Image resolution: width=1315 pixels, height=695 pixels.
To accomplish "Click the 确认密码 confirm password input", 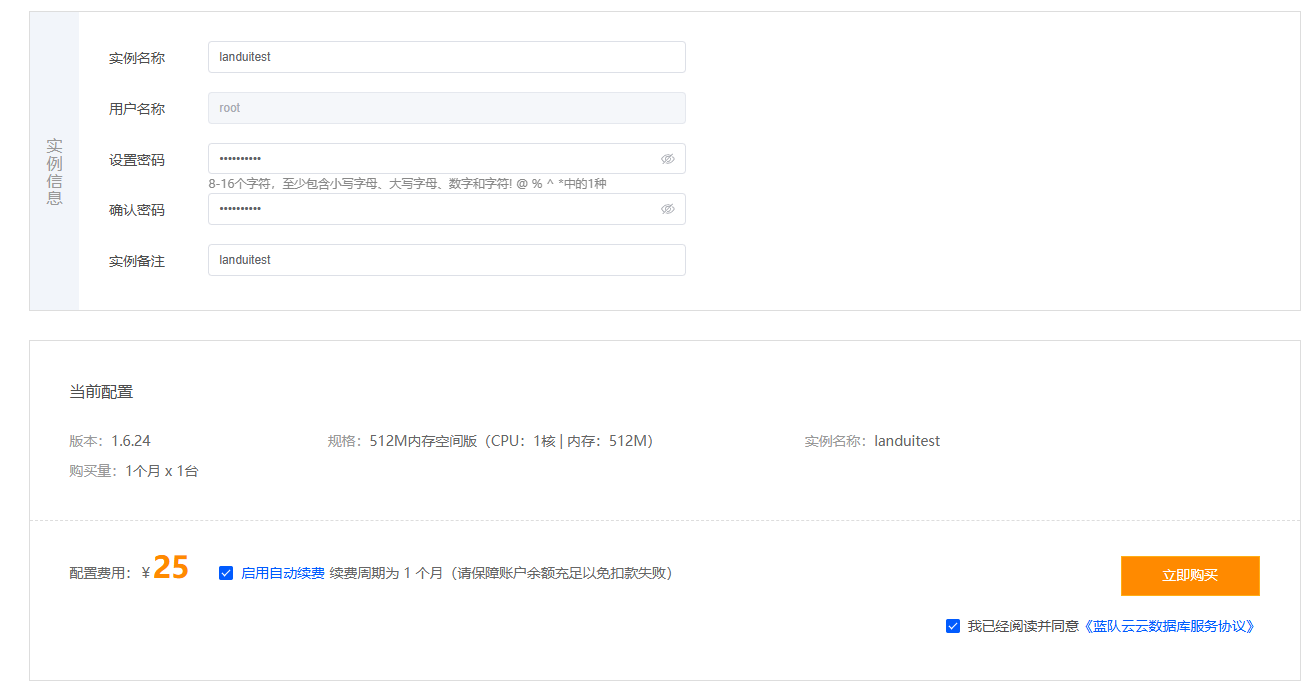I will pyautogui.click(x=430, y=208).
